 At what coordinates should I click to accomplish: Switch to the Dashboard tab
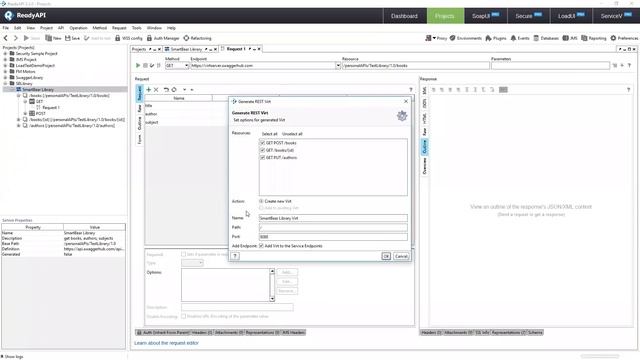[x=404, y=16]
